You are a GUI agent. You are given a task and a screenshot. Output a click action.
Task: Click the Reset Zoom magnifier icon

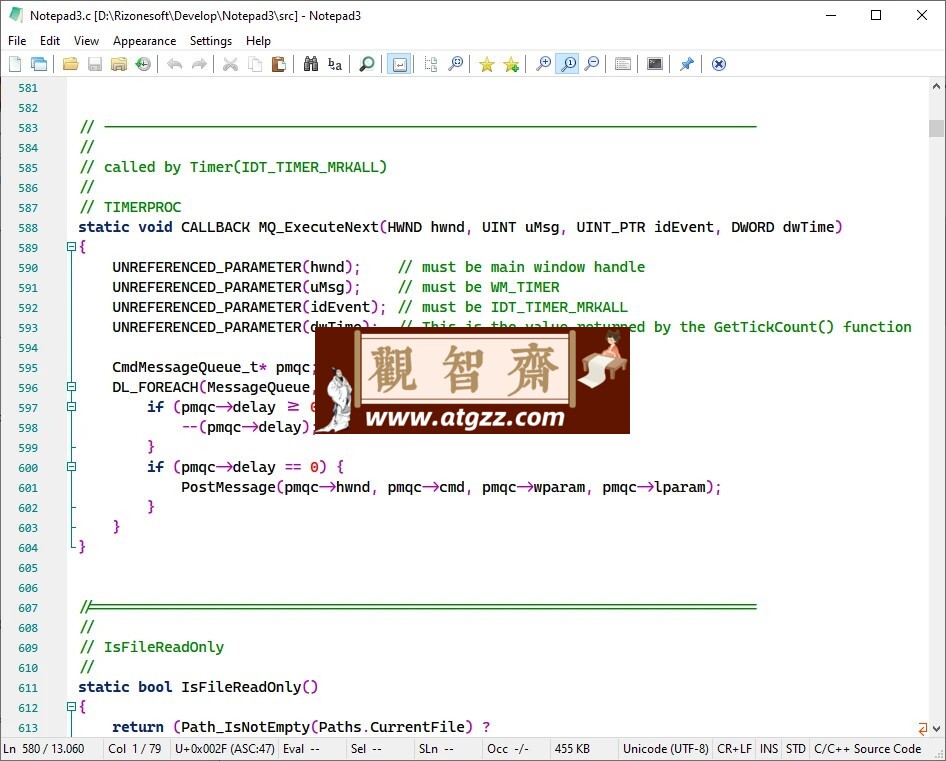click(x=568, y=64)
